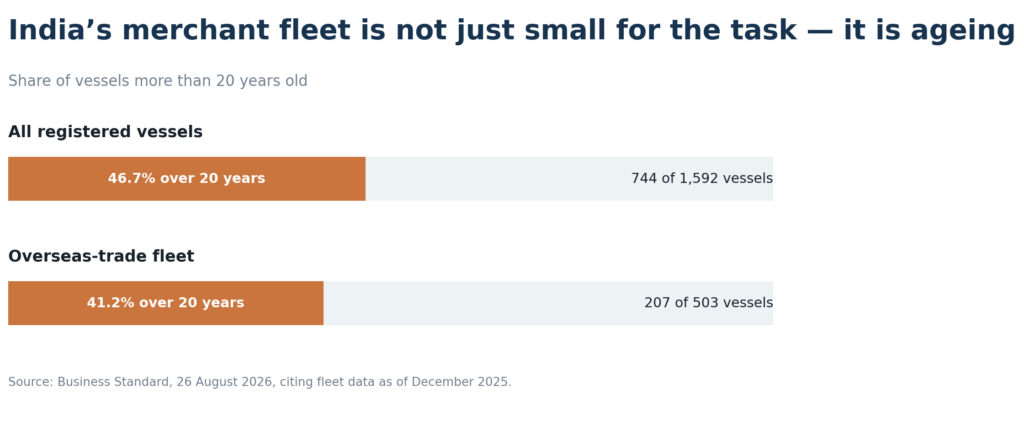1024x428 pixels.
Task: Click the chart title about India's merchant fleet
Action: [x=511, y=31]
